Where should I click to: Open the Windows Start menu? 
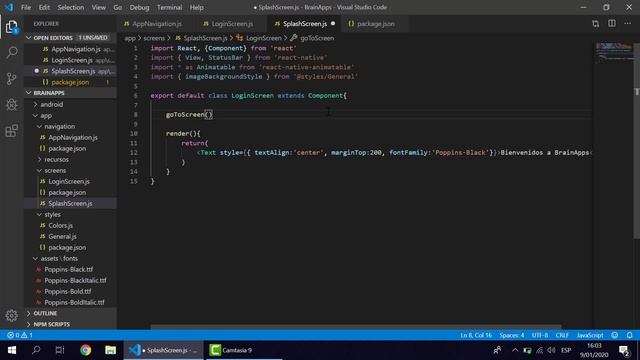click(12, 350)
